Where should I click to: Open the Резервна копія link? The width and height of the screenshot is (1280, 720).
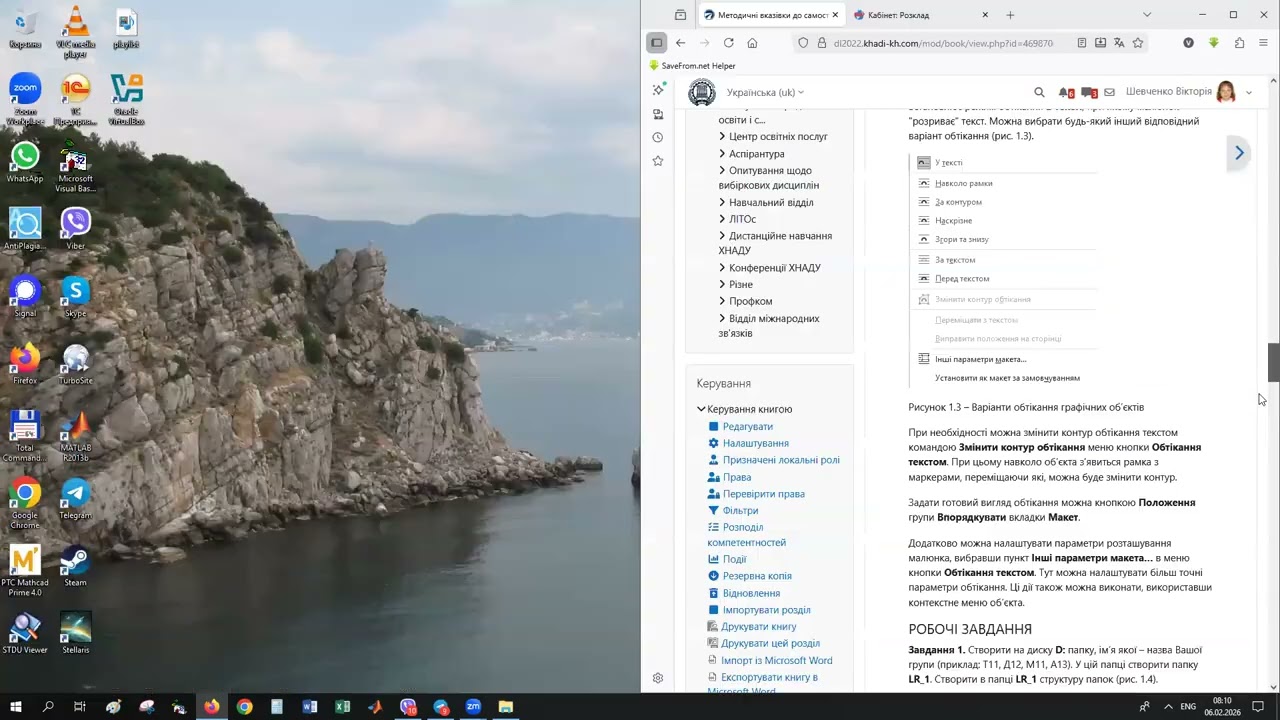(x=757, y=576)
